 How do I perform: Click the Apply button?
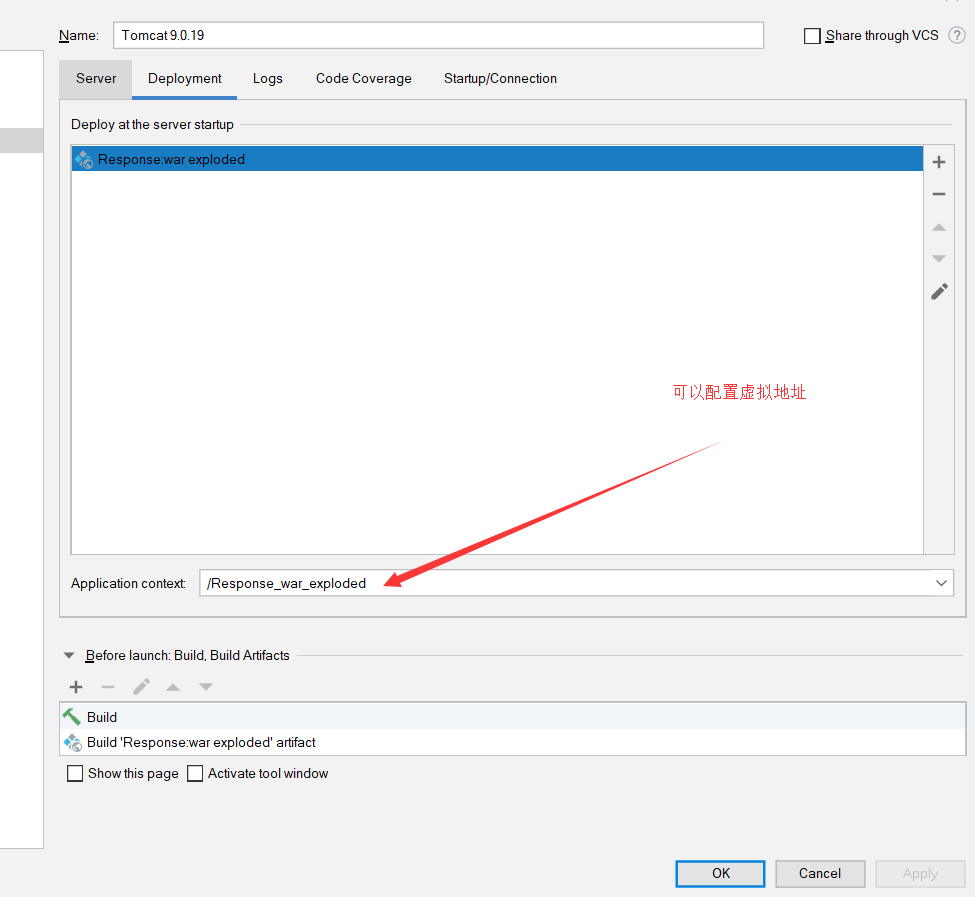click(920, 873)
